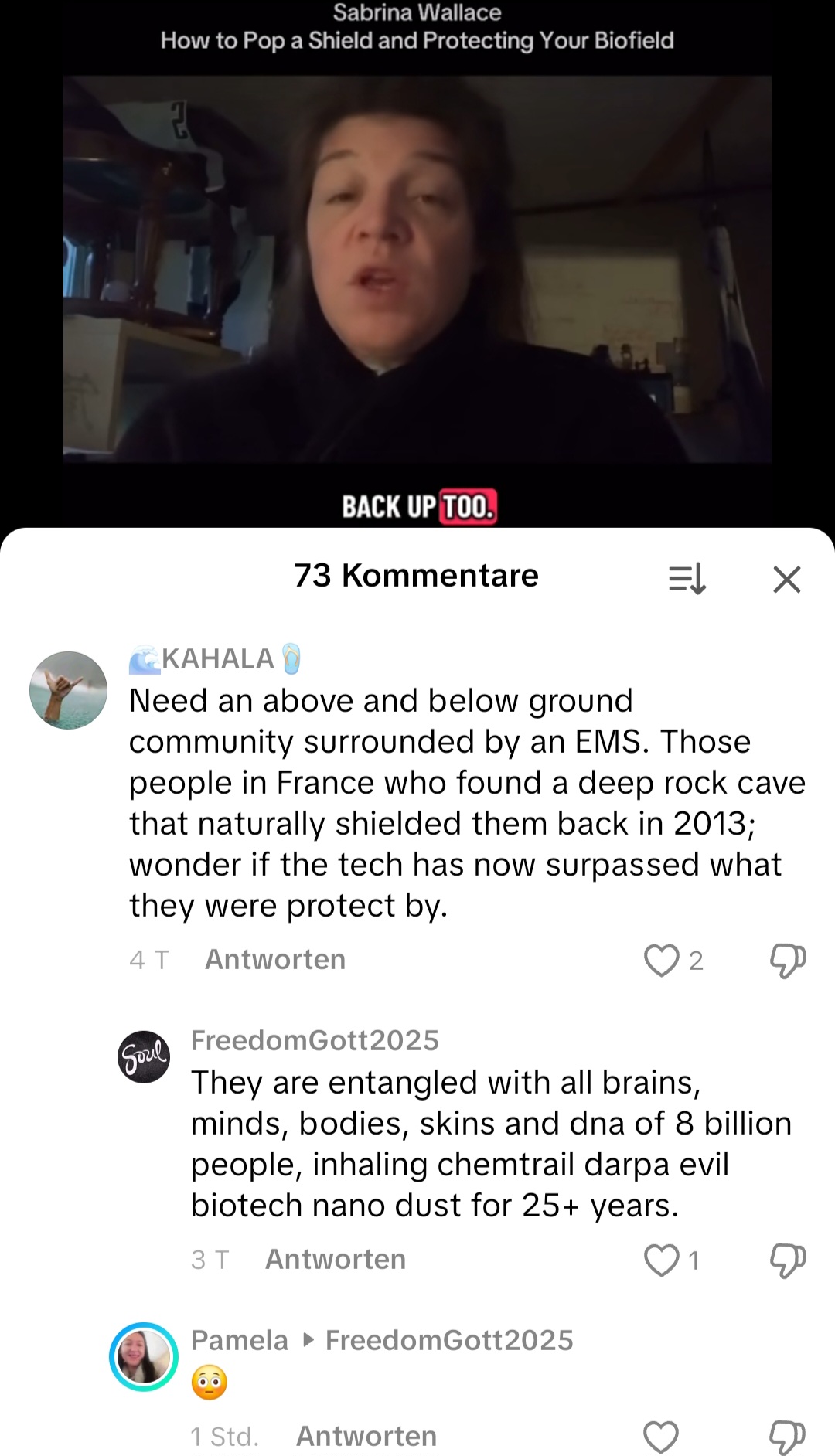The width and height of the screenshot is (835, 1456).
Task: Open the KAHALA username link
Action: (x=216, y=658)
